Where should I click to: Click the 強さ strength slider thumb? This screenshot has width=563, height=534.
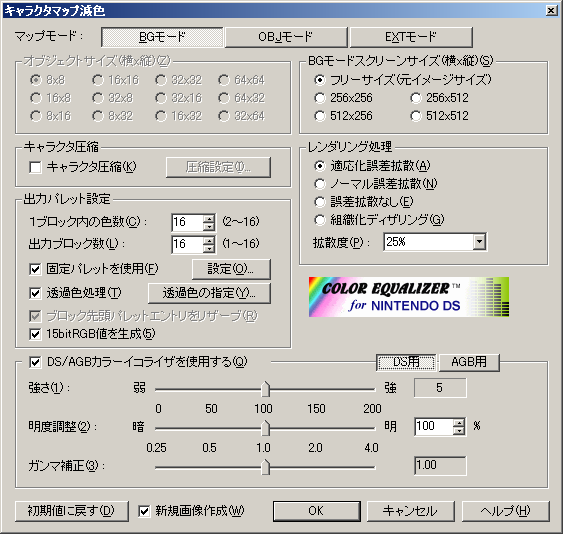(265, 389)
